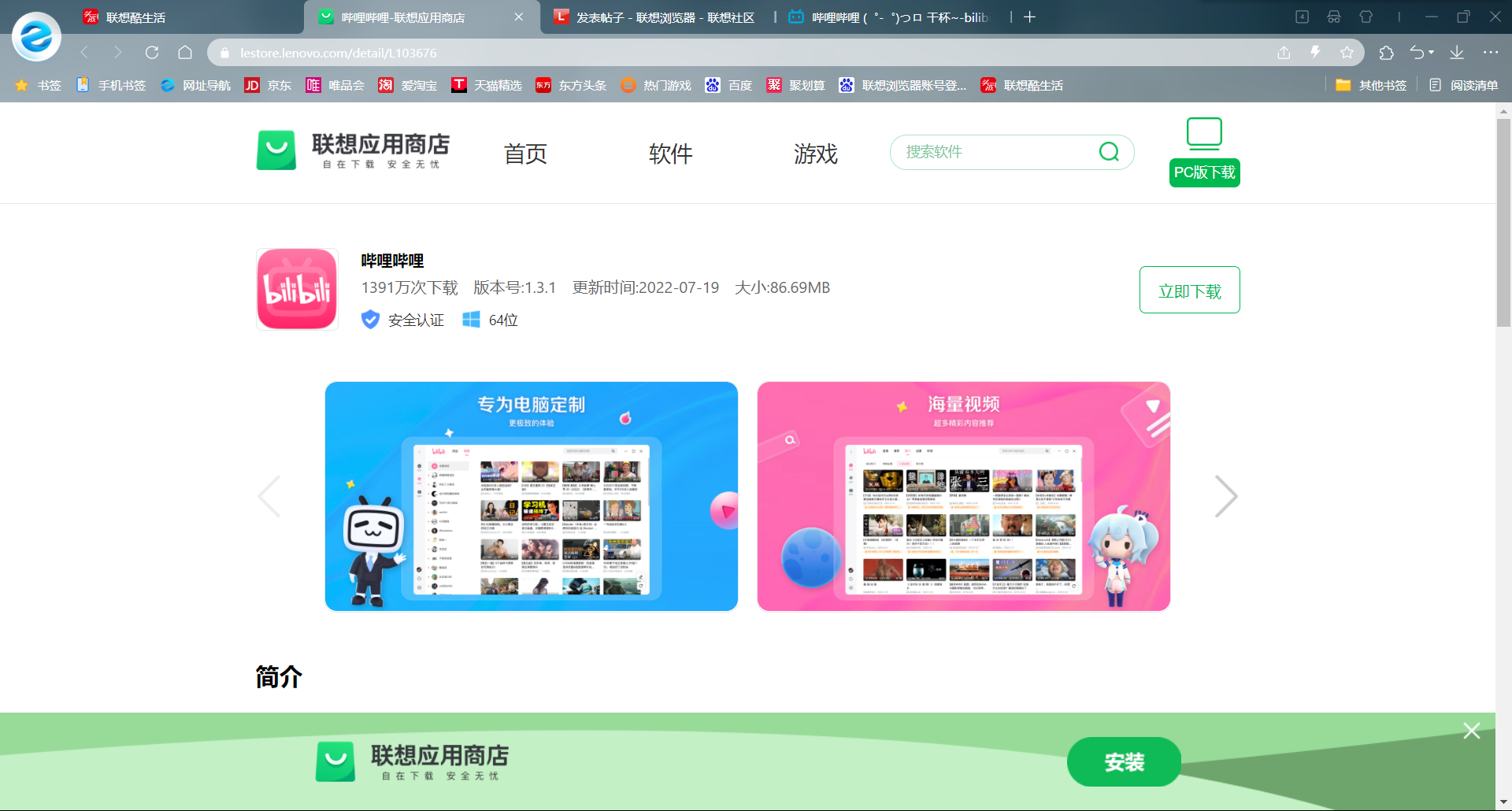This screenshot has width=1512, height=811.
Task: Open the 唯品会 bookmark
Action: tap(335, 85)
